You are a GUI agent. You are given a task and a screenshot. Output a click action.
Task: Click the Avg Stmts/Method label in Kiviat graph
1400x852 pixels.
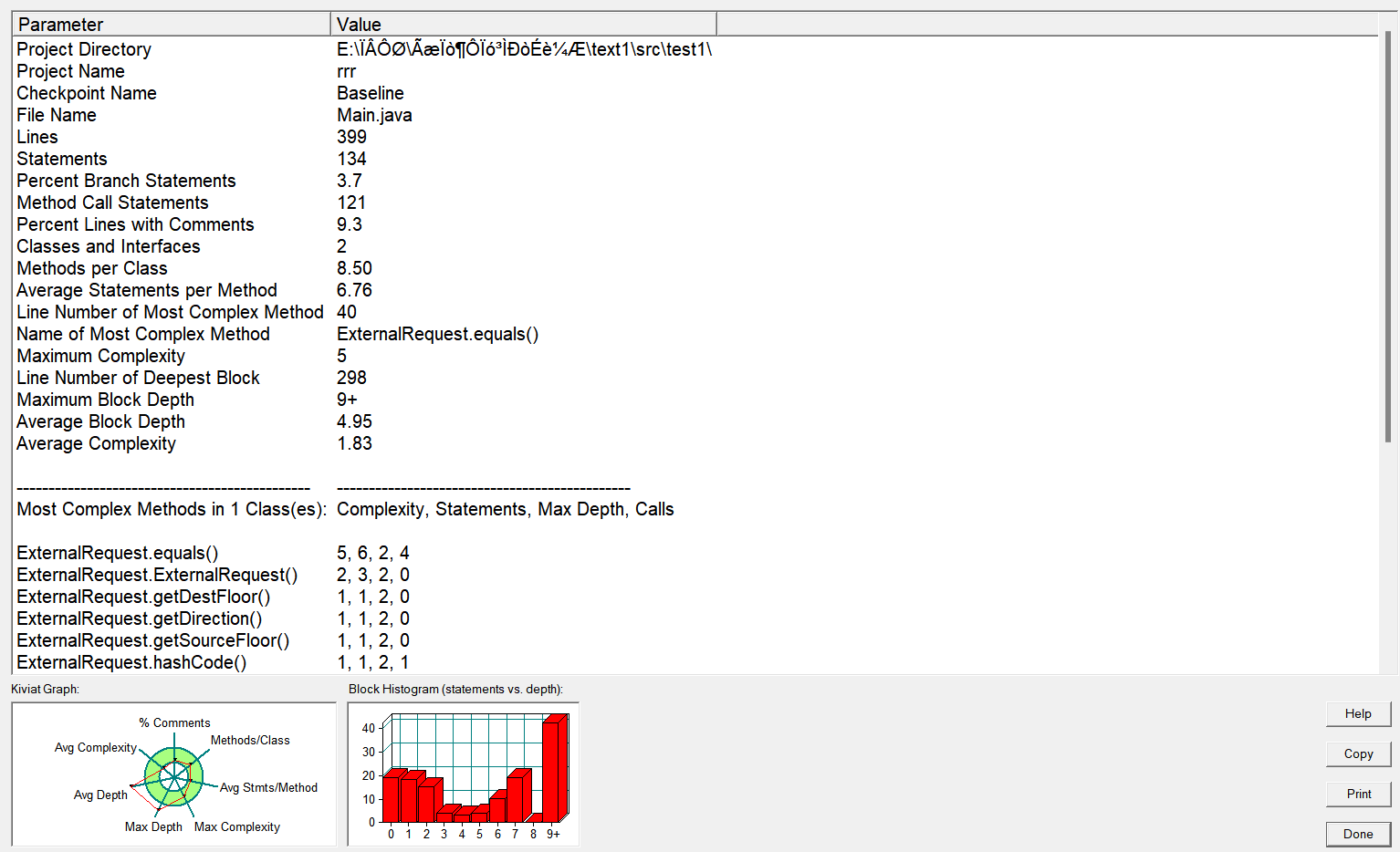click(268, 787)
